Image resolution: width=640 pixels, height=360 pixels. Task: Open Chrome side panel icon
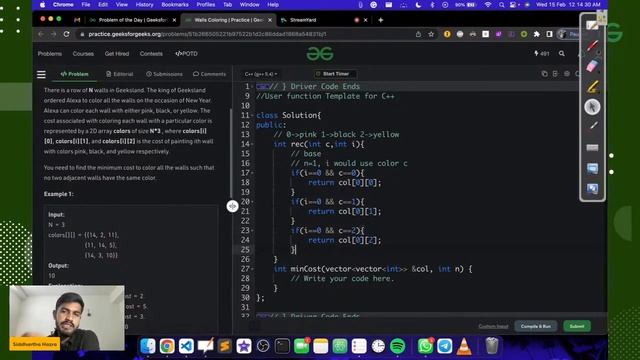point(549,34)
